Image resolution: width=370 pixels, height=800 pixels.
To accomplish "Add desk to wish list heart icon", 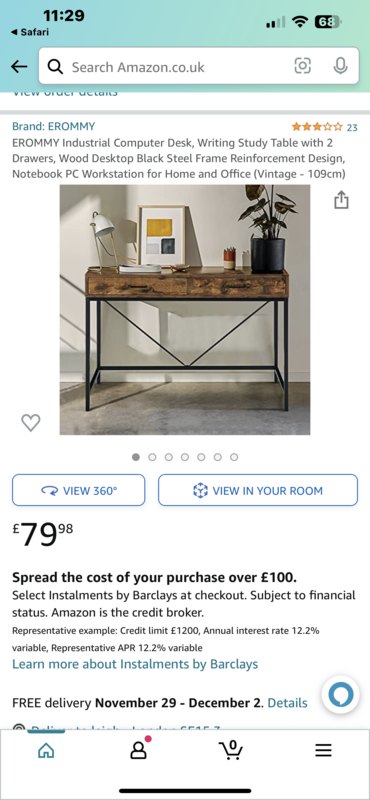I will pyautogui.click(x=31, y=422).
